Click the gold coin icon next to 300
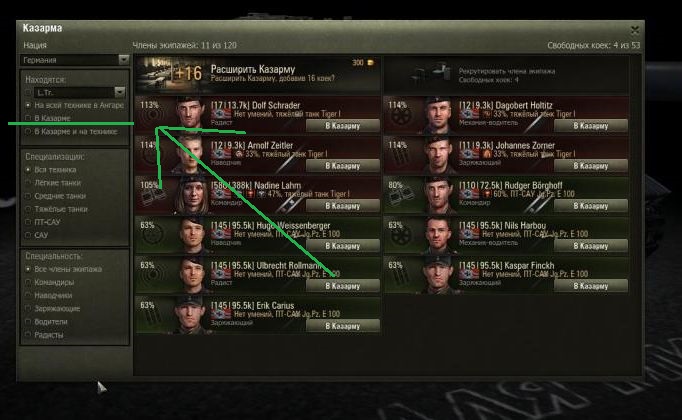682x420 pixels. [x=371, y=63]
